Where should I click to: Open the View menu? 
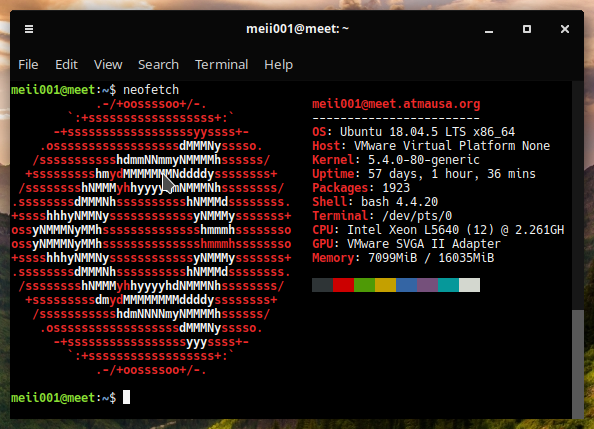pyautogui.click(x=108, y=65)
